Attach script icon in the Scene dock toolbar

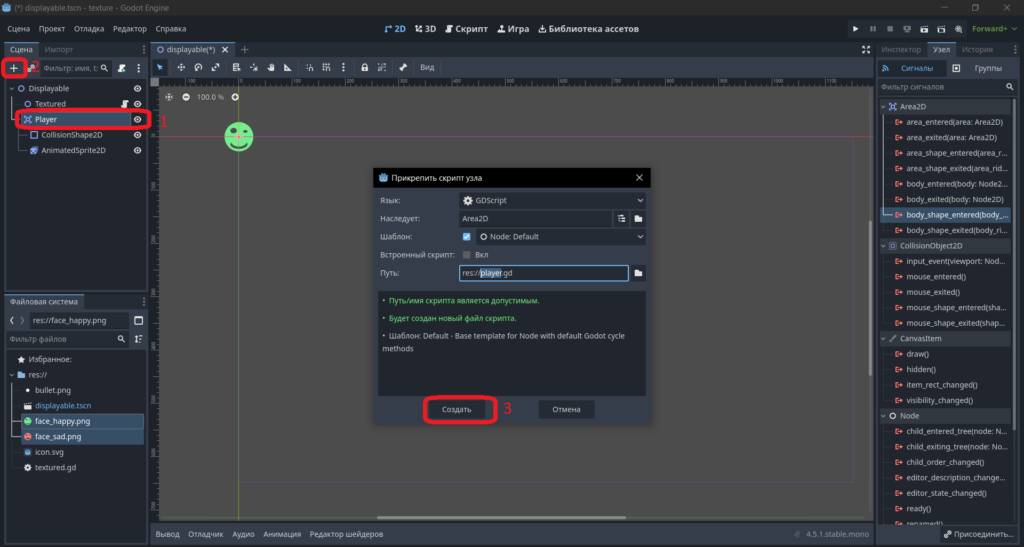click(x=121, y=68)
